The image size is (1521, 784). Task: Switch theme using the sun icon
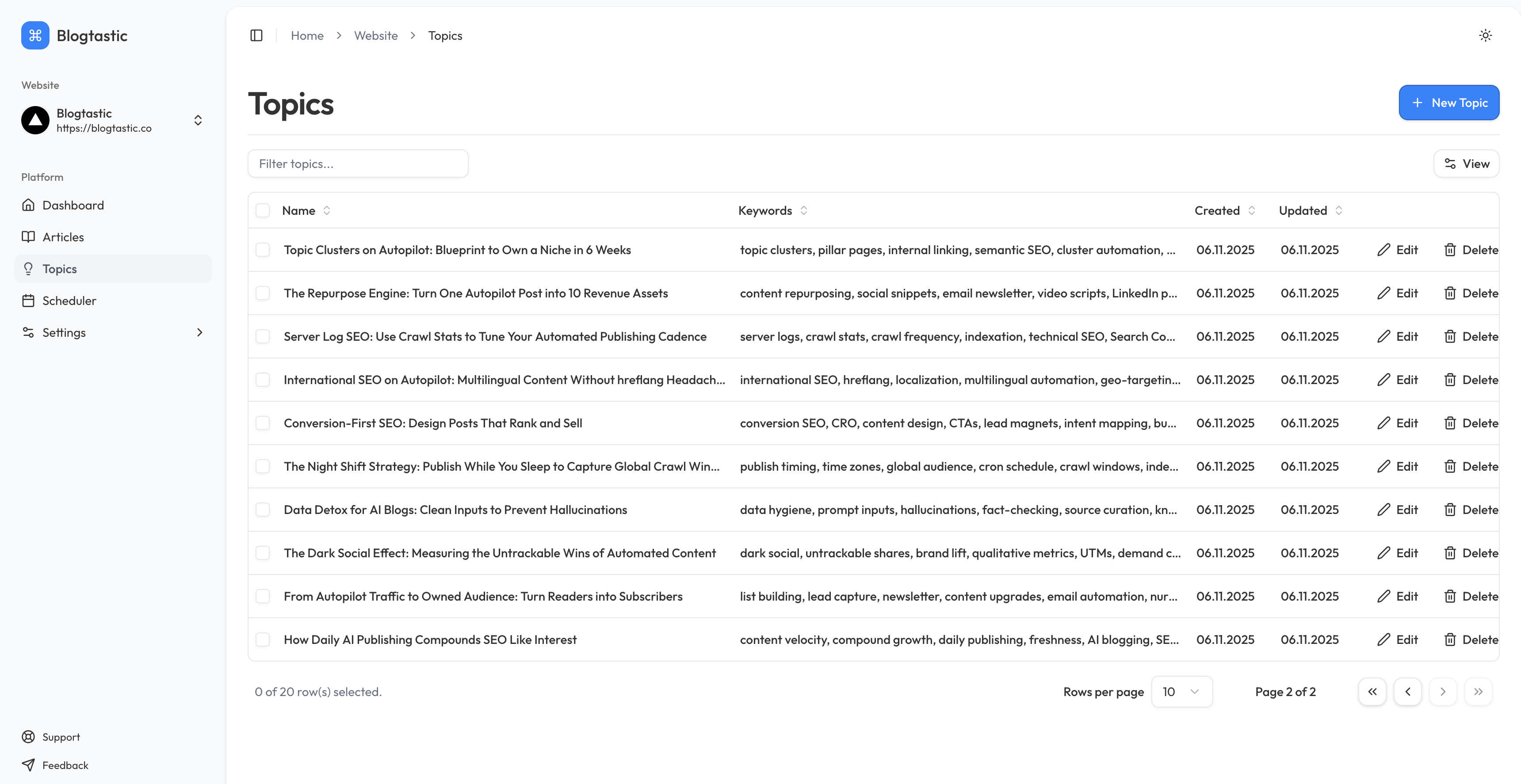point(1485,35)
